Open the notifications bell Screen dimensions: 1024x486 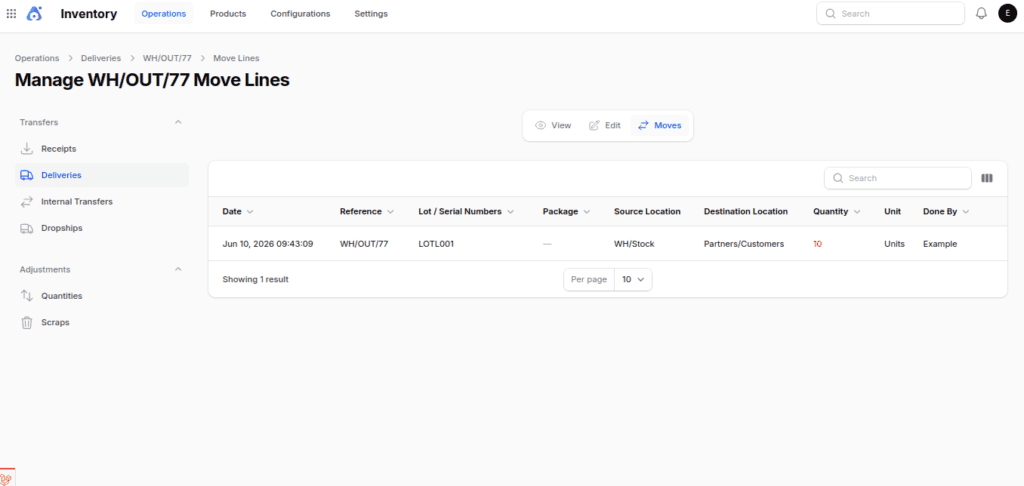pos(981,13)
